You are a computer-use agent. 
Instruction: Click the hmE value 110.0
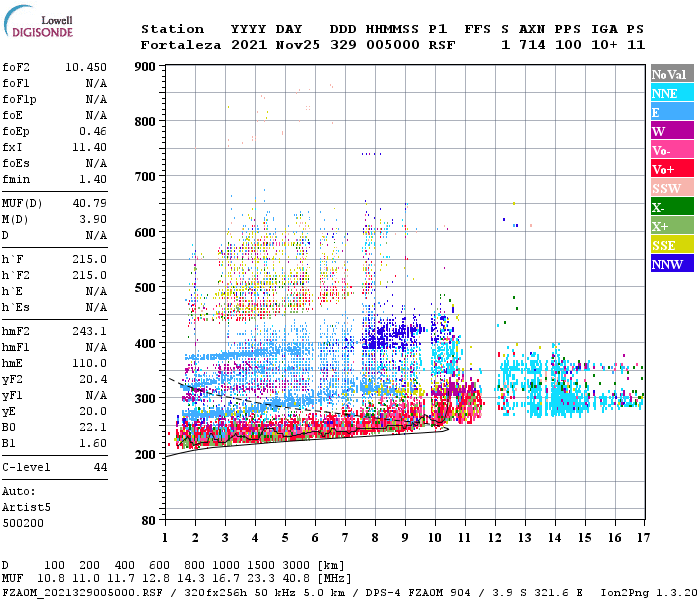[x=89, y=363]
